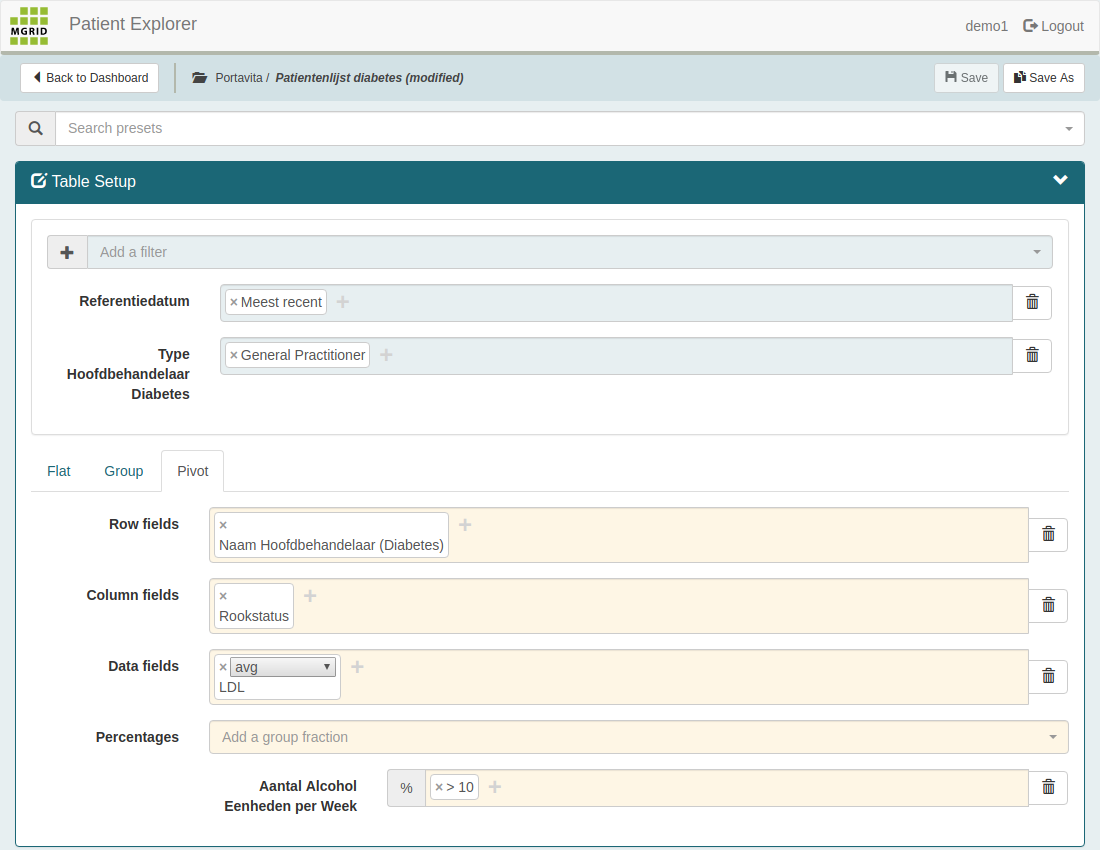The width and height of the screenshot is (1100, 850).
Task: Click the search magnifier icon
Action: coord(36,128)
